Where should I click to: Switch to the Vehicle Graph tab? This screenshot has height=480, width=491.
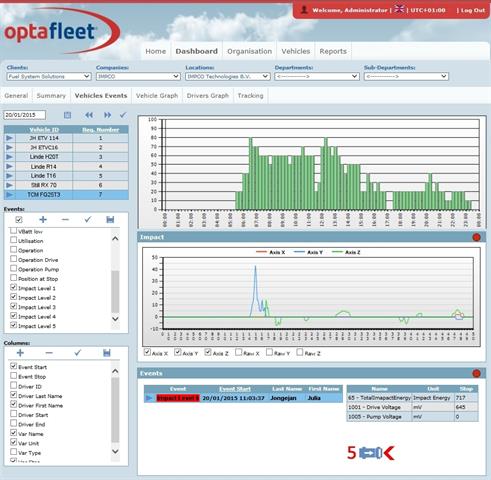tap(157, 96)
